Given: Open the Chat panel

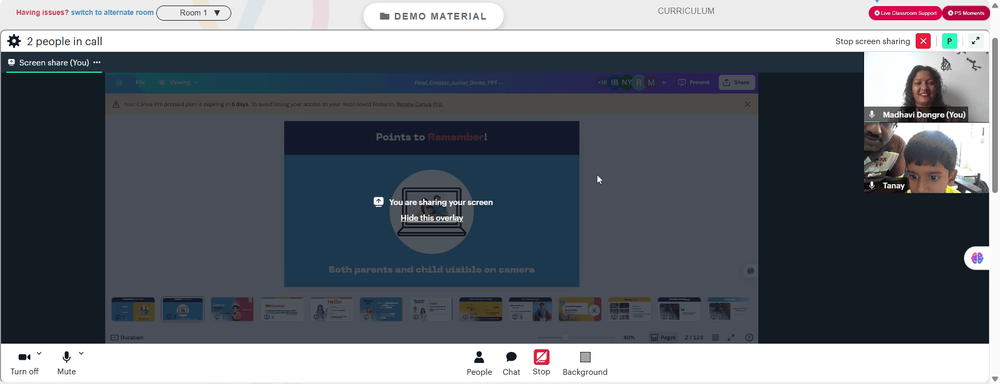Looking at the screenshot, I should click(511, 364).
